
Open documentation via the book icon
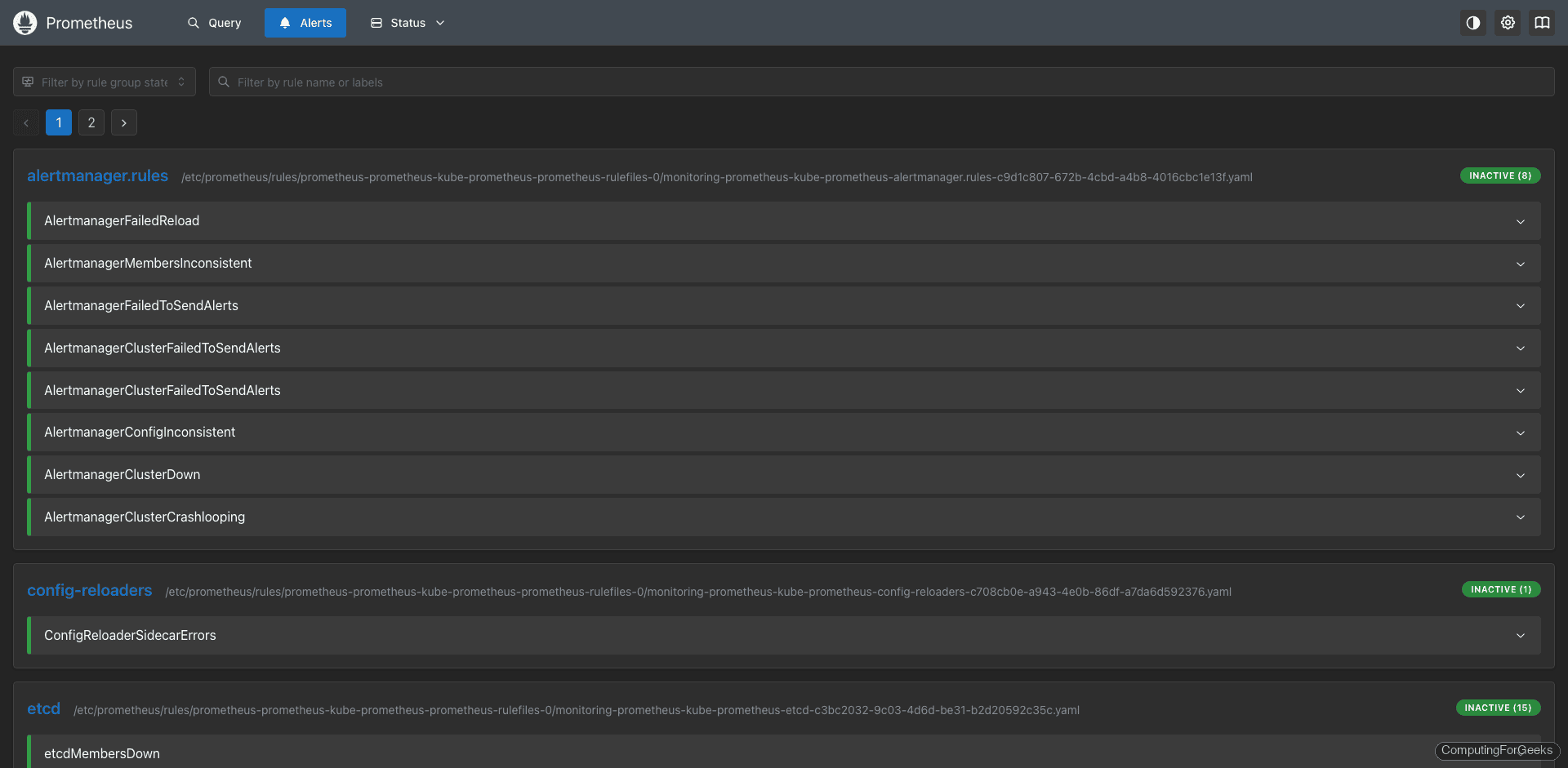(x=1542, y=22)
